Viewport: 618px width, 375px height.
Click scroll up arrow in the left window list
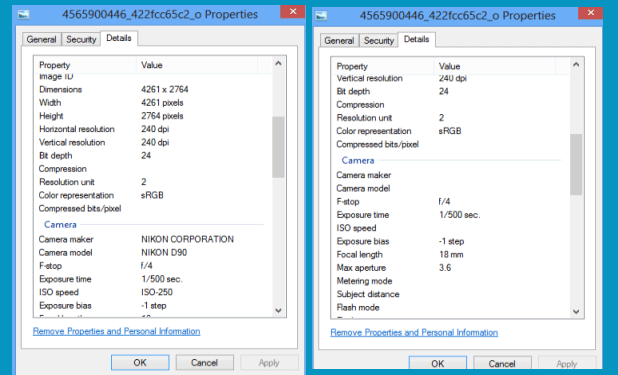[x=278, y=63]
